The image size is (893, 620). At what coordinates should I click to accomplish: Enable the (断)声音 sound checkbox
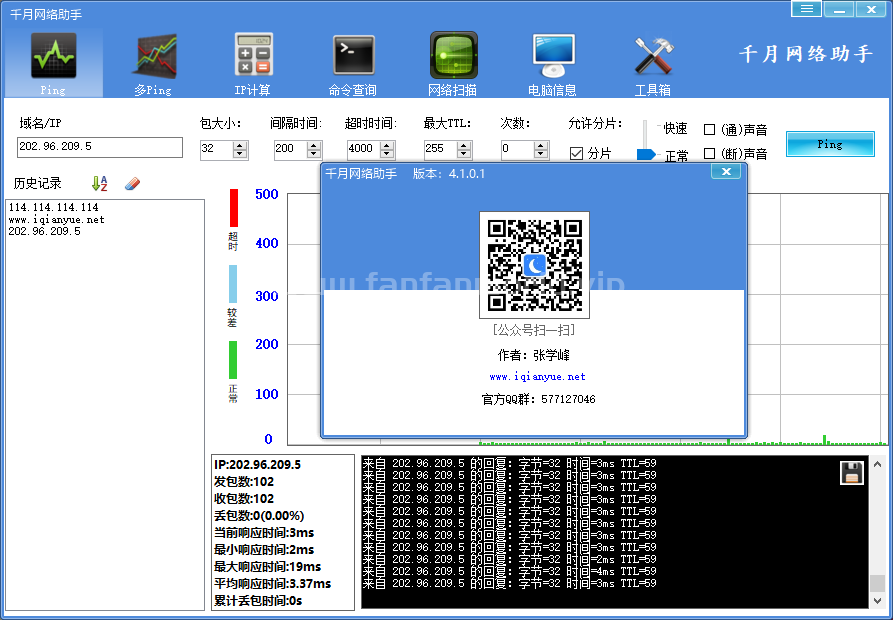point(710,154)
